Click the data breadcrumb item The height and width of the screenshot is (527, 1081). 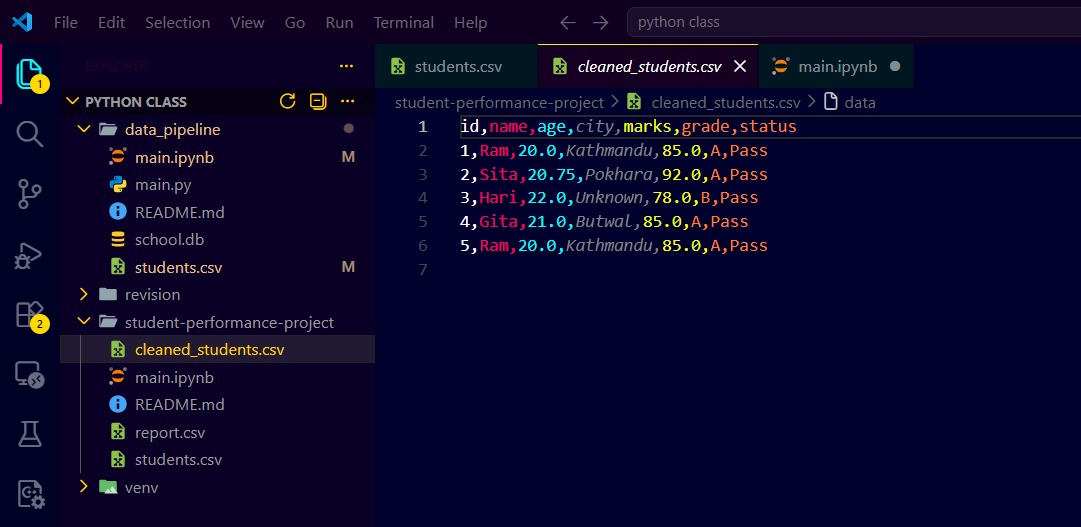pos(860,103)
